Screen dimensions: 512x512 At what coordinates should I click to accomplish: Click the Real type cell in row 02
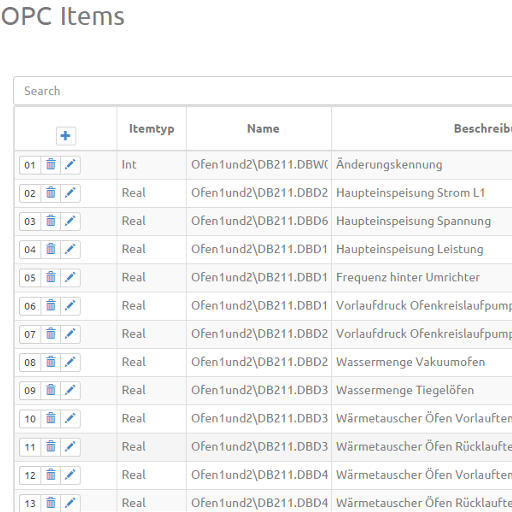click(x=152, y=193)
